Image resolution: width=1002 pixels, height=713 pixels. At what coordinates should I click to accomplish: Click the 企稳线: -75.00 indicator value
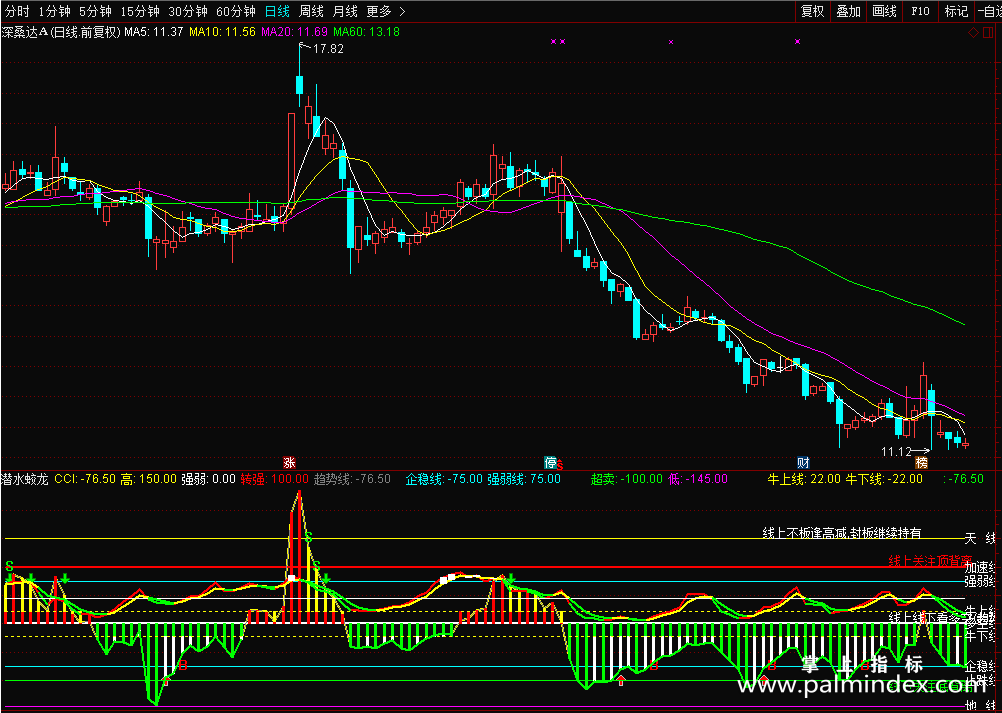[x=443, y=479]
